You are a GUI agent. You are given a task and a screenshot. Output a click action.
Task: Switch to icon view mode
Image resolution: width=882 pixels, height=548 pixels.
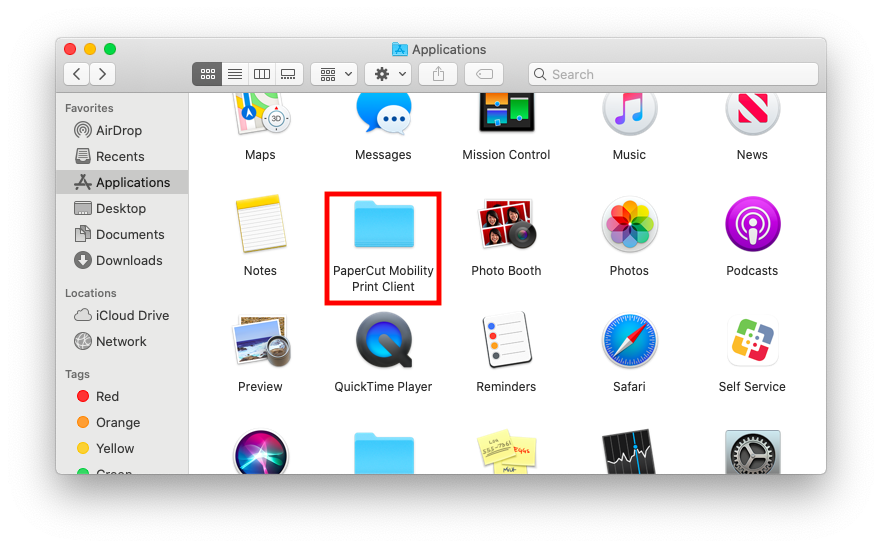(208, 74)
